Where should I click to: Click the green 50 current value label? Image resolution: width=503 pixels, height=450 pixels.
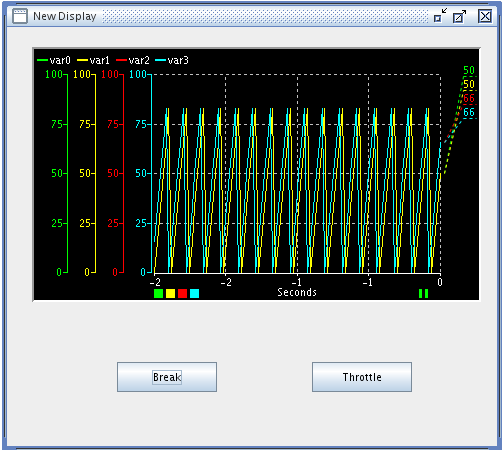(x=469, y=70)
